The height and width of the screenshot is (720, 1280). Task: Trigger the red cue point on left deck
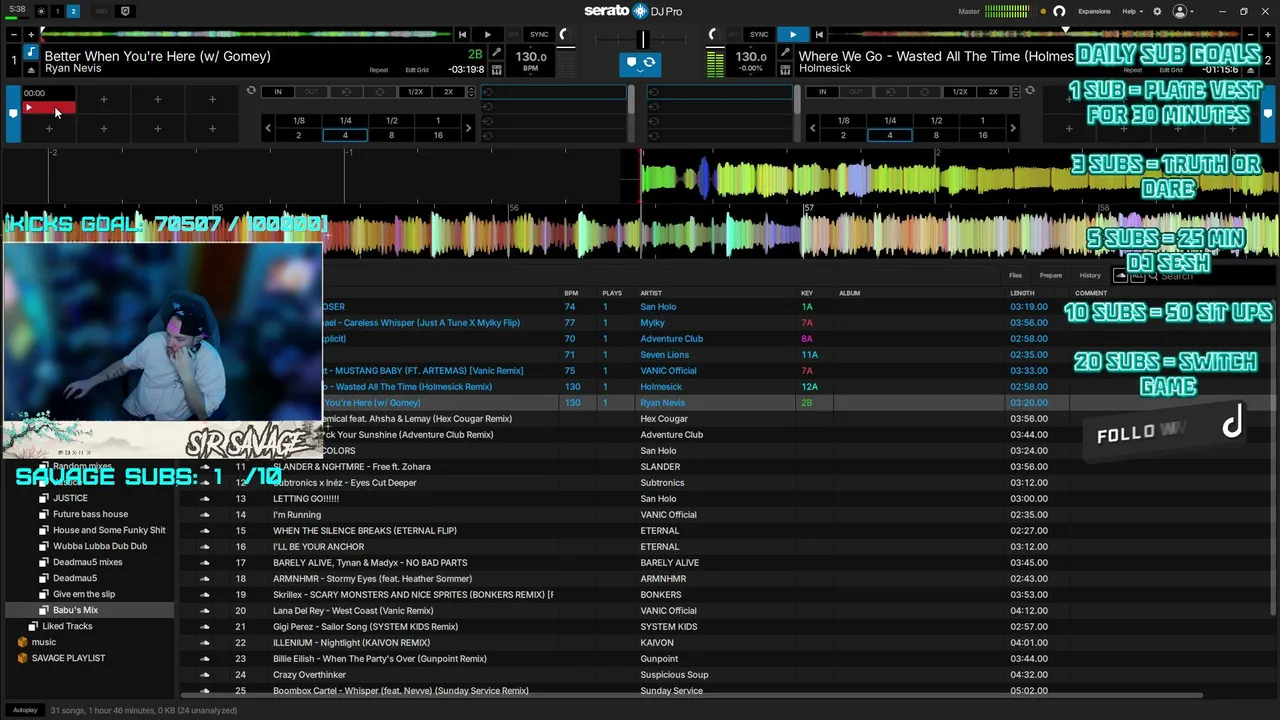48,108
